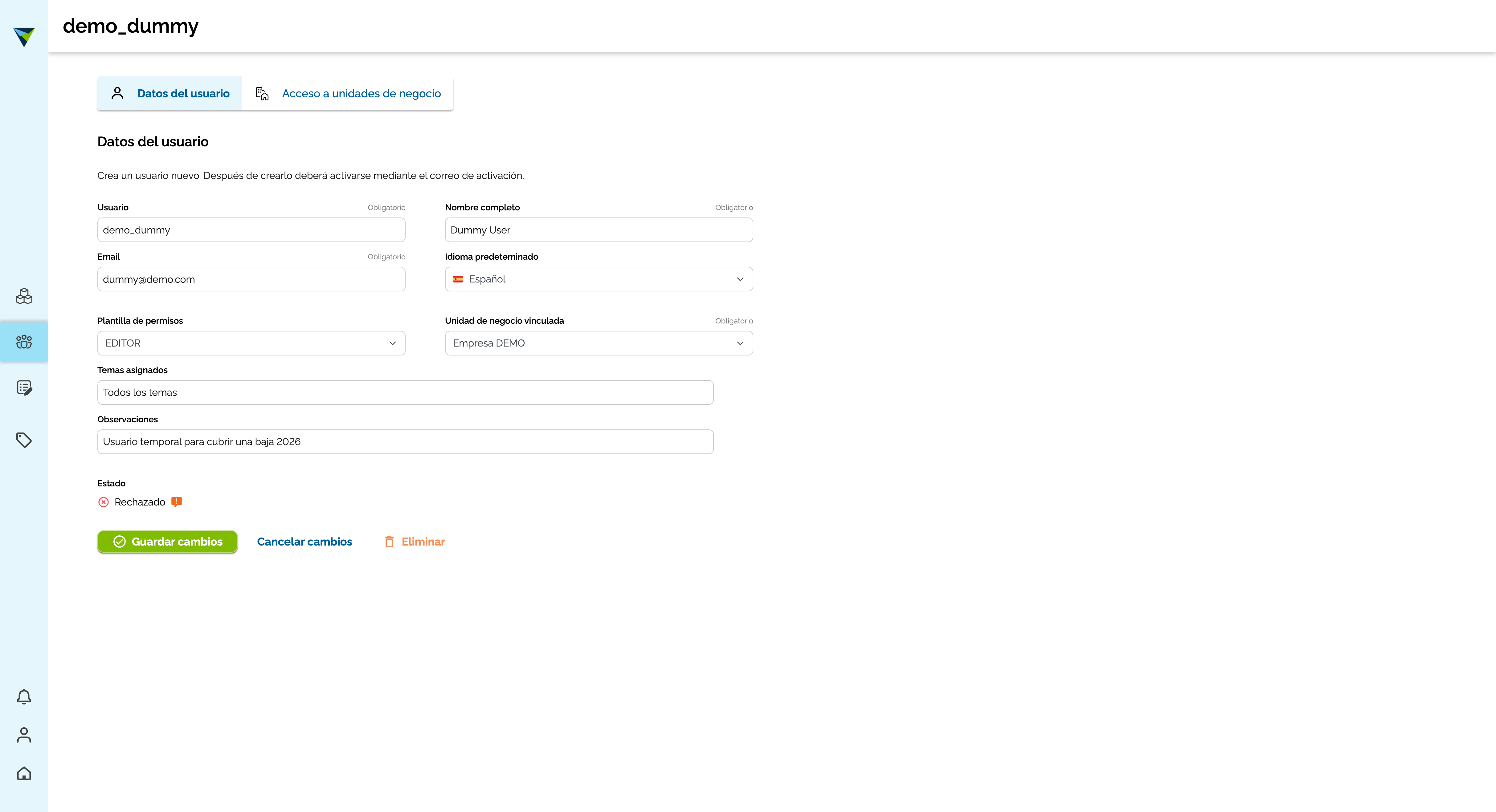
Task: Go to home via house icon
Action: (x=24, y=773)
